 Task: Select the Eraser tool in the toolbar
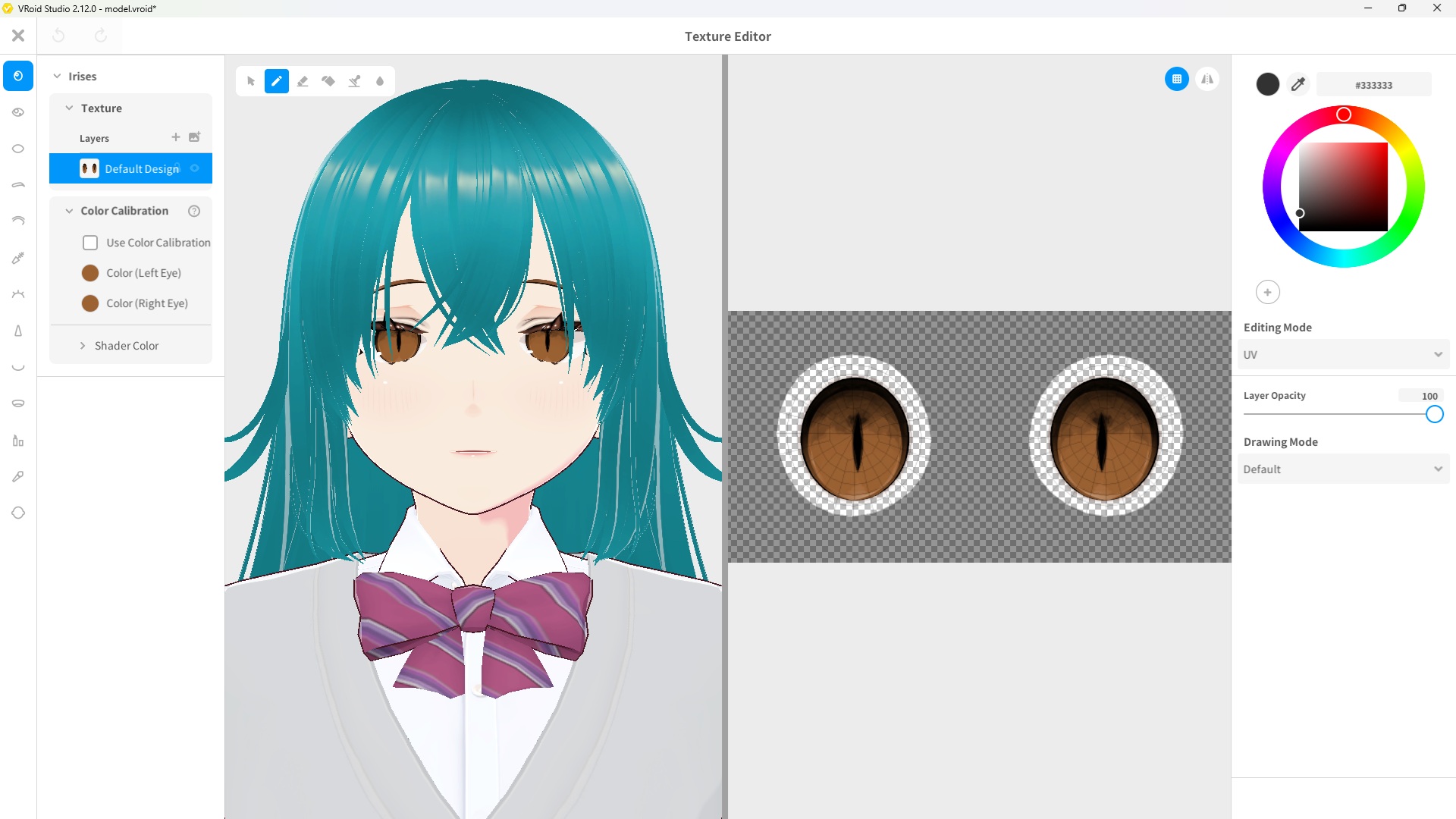(303, 81)
